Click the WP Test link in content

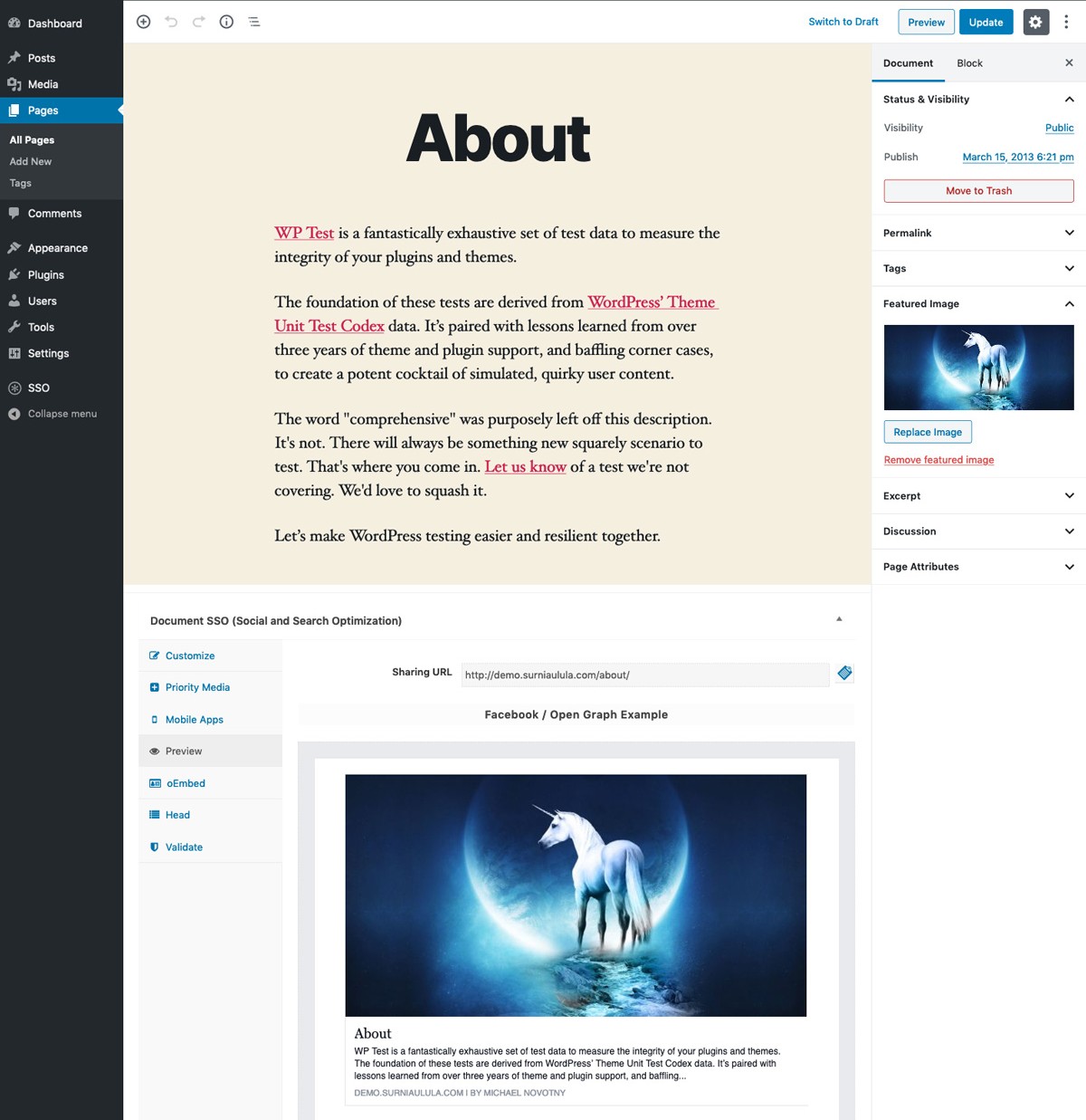click(304, 233)
